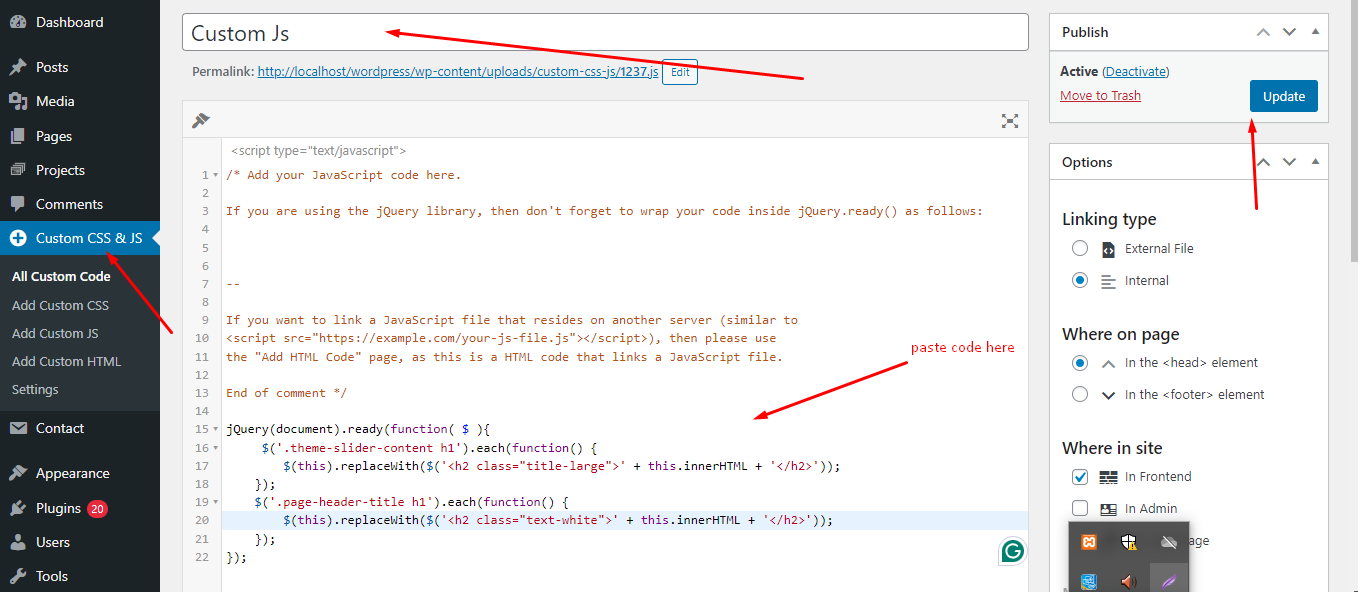Collapse the code fold at line 19
1358x592 pixels.
217,503
